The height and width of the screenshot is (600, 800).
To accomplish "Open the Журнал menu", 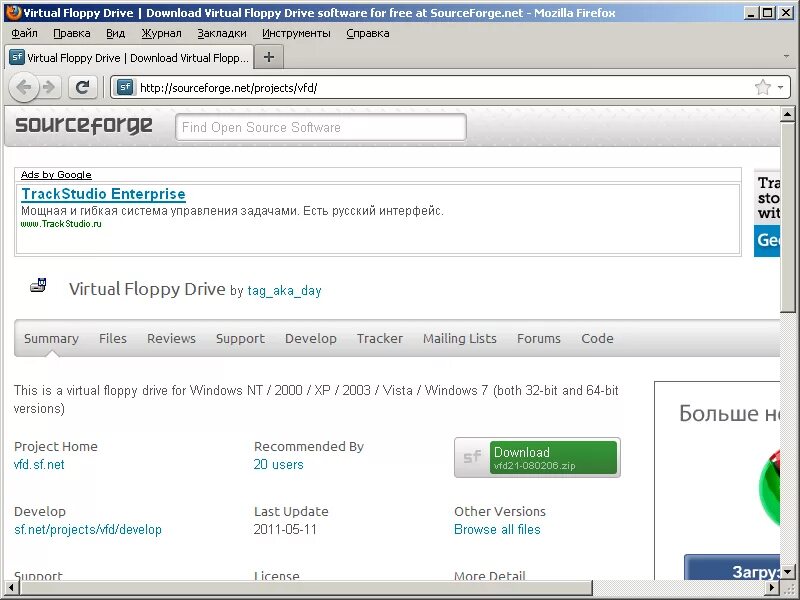I will click(161, 33).
